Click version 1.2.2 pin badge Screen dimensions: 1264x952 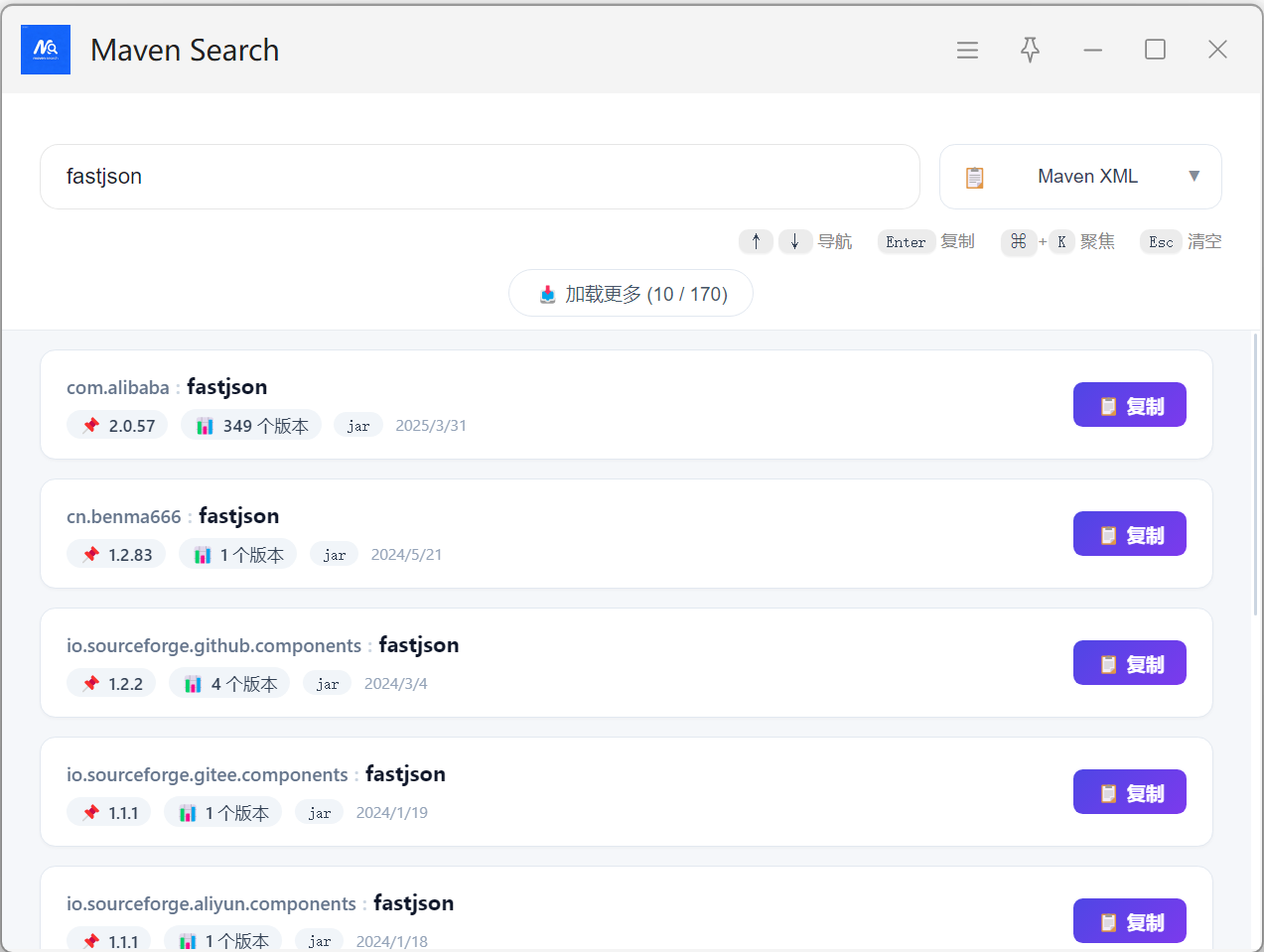click(x=111, y=683)
